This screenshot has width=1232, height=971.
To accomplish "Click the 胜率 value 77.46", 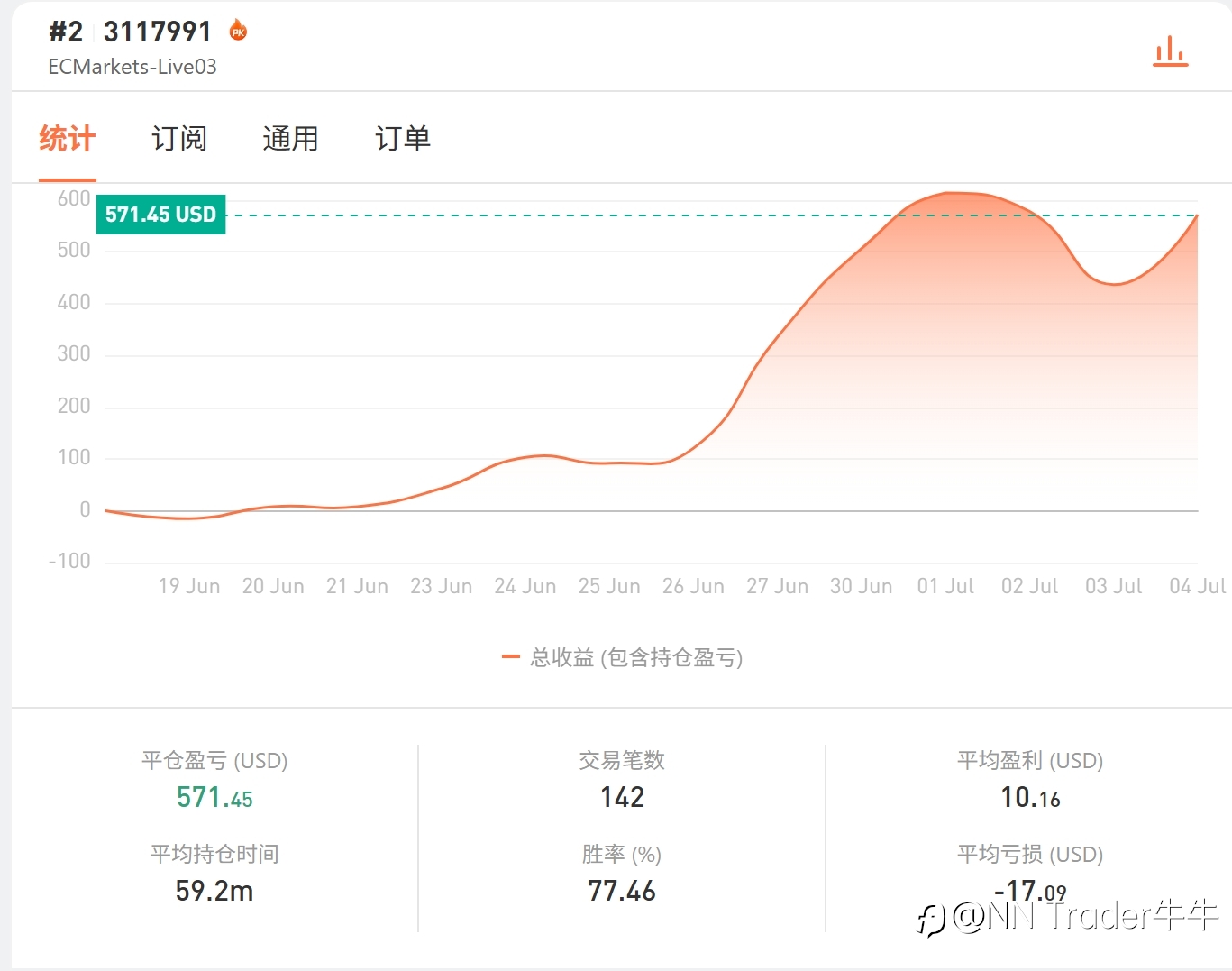I will (622, 891).
